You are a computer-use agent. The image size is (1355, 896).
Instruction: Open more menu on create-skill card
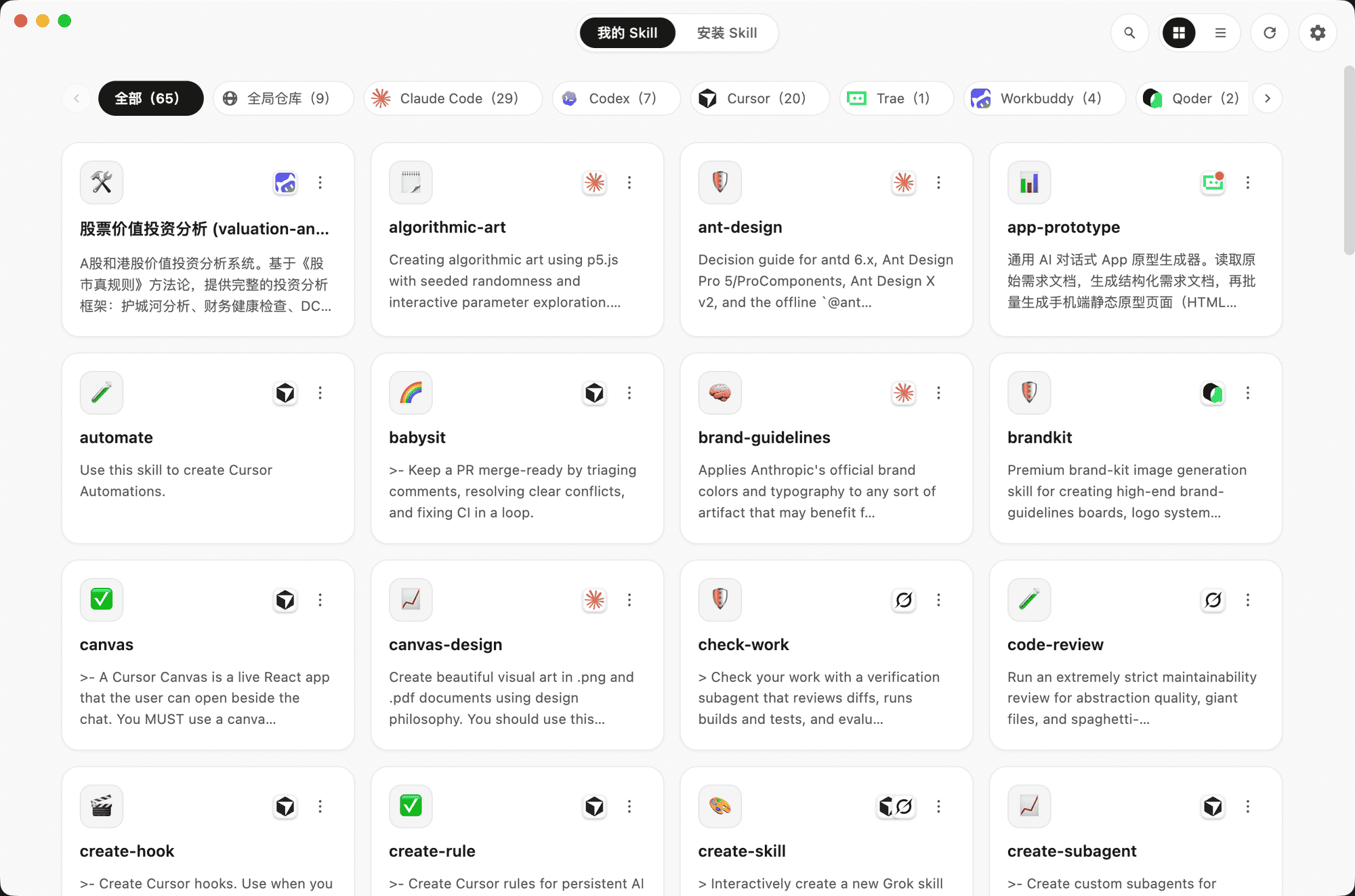[x=938, y=806]
